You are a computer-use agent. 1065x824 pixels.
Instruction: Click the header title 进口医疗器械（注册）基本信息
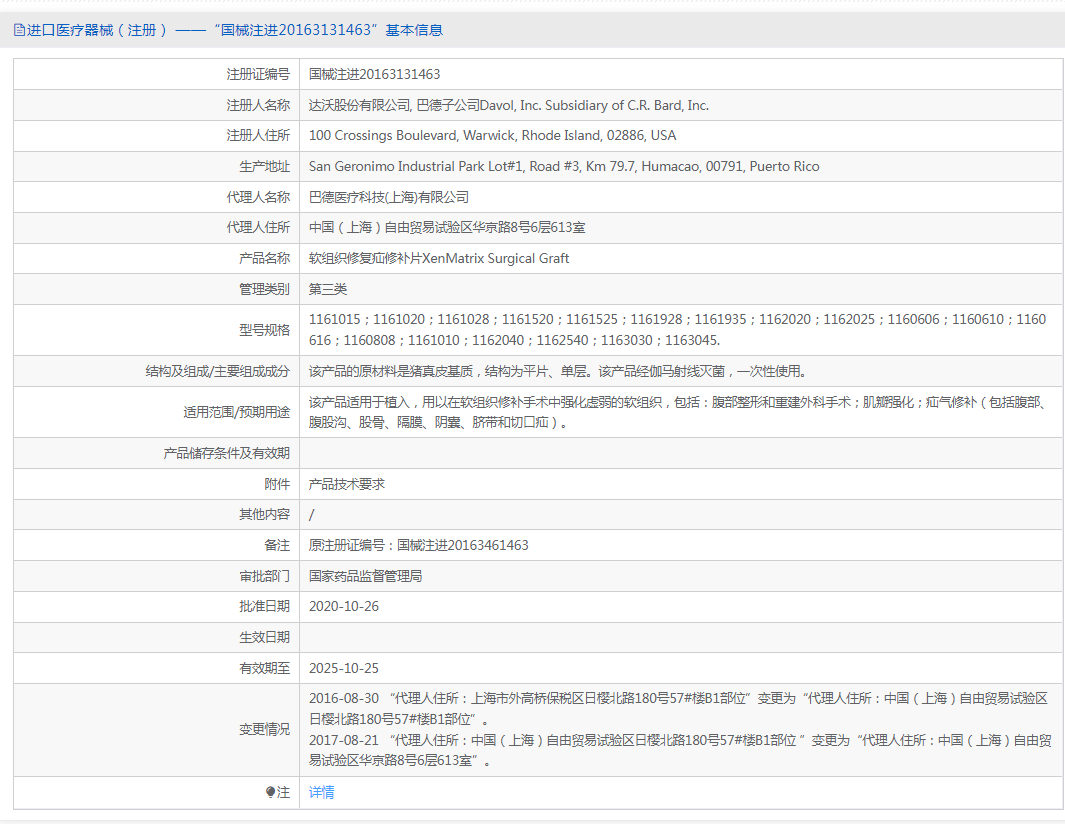(234, 30)
